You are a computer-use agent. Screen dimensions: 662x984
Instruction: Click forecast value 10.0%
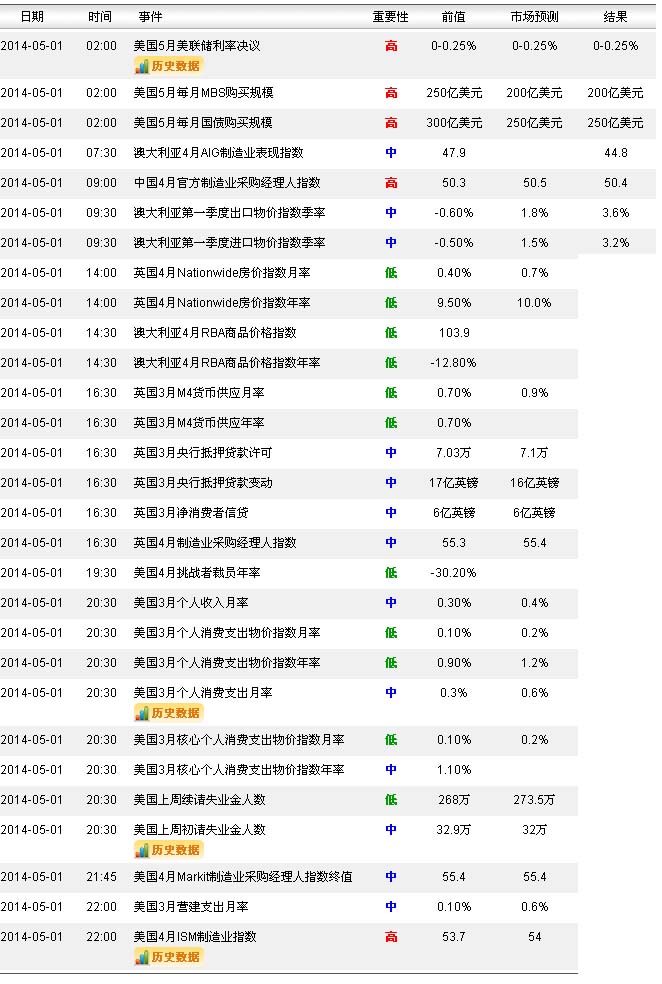(x=535, y=302)
